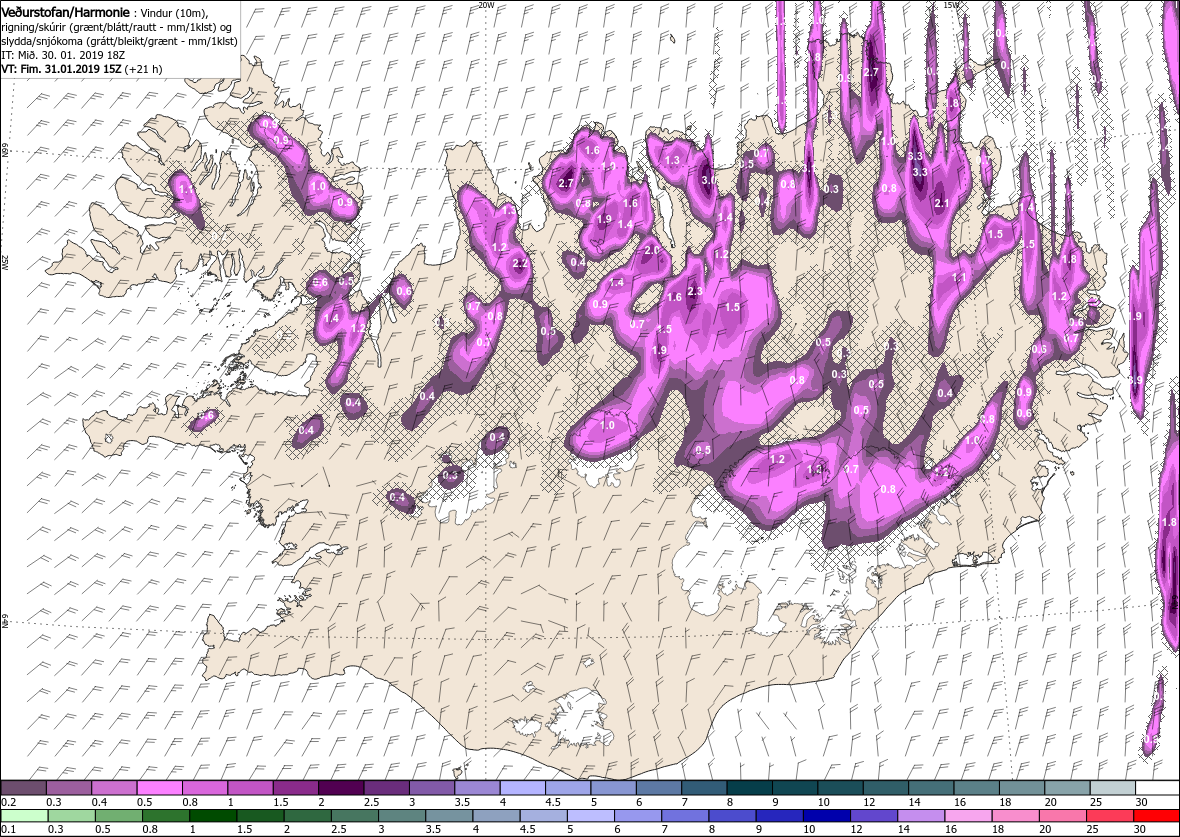
Task: Click the 3.0 precipitation value on map
Action: click(709, 181)
